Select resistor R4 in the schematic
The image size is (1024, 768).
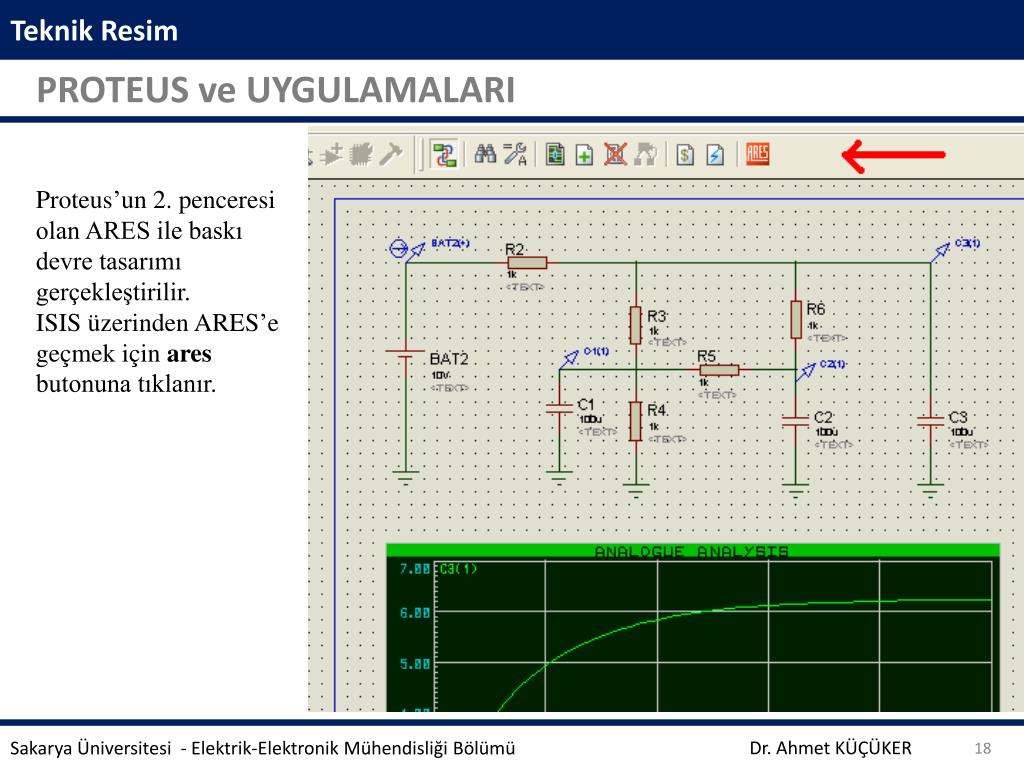click(635, 421)
